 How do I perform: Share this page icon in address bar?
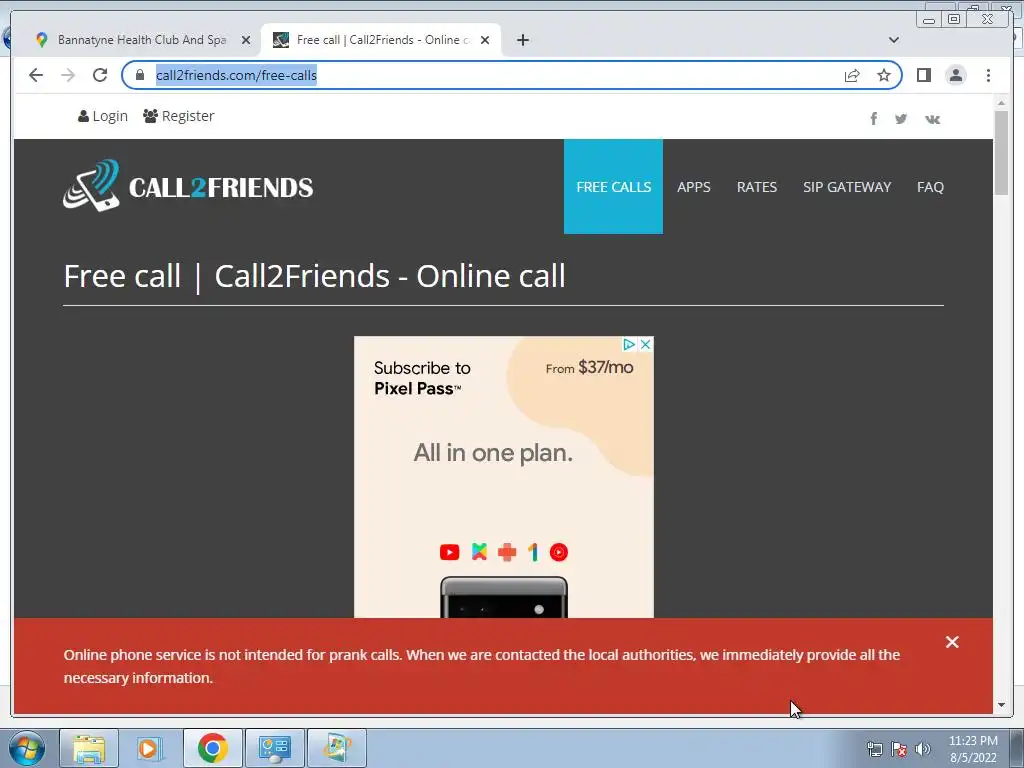pos(852,75)
